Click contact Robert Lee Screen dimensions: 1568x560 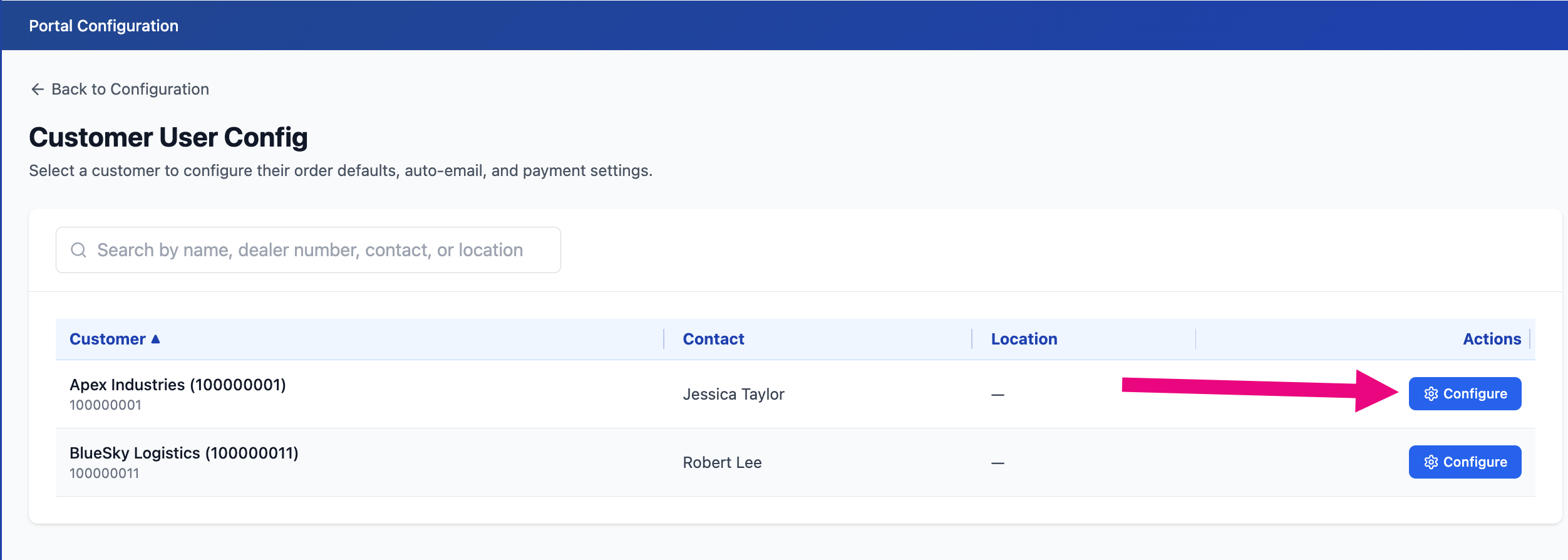pyautogui.click(x=722, y=462)
